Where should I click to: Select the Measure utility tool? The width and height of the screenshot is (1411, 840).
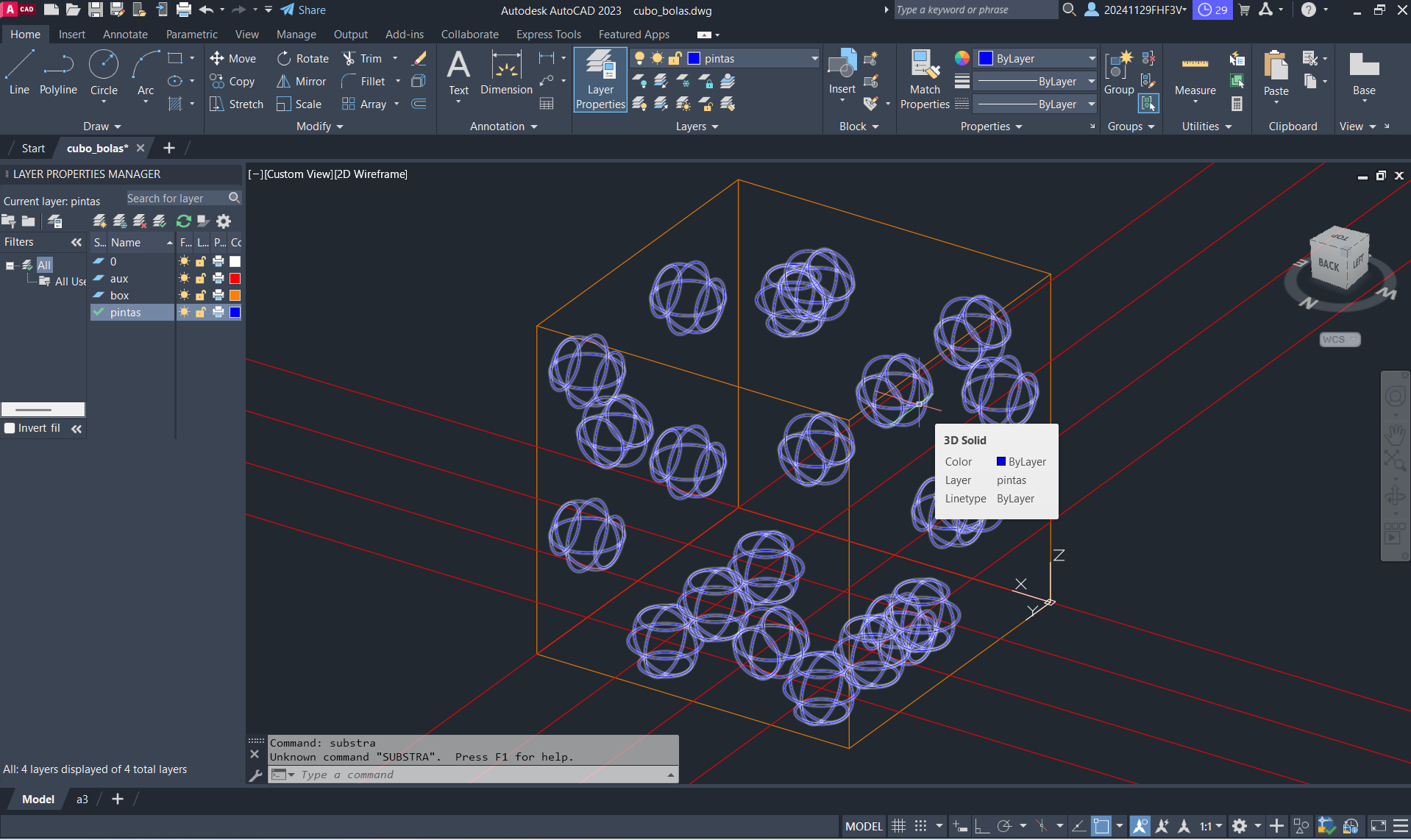click(1195, 74)
